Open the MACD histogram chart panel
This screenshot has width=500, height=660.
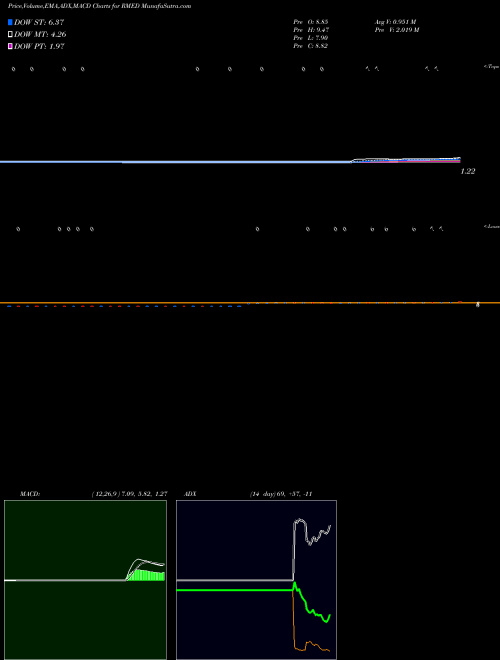click(85, 580)
